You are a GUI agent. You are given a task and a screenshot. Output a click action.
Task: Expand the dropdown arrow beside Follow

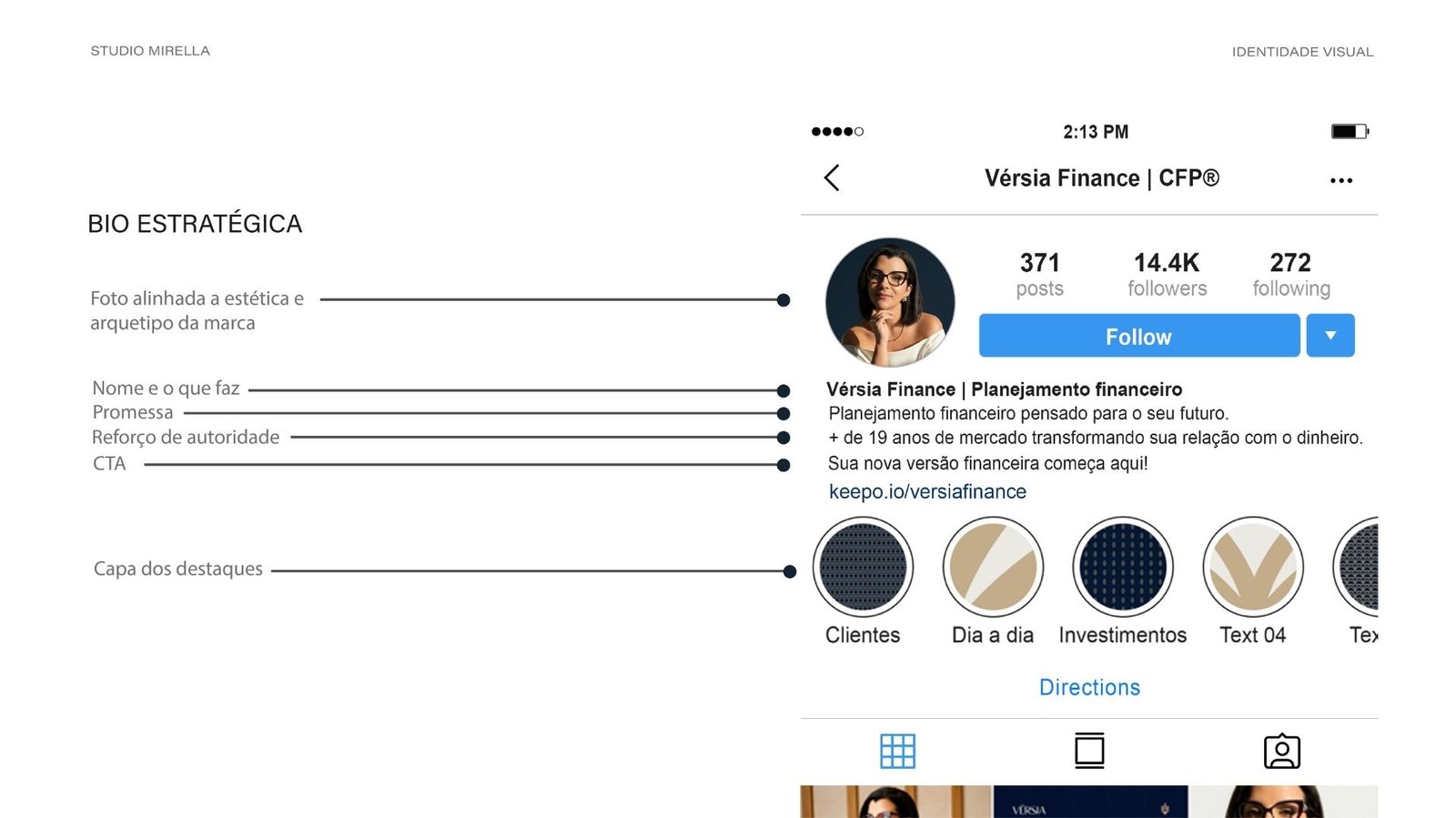(x=1330, y=336)
